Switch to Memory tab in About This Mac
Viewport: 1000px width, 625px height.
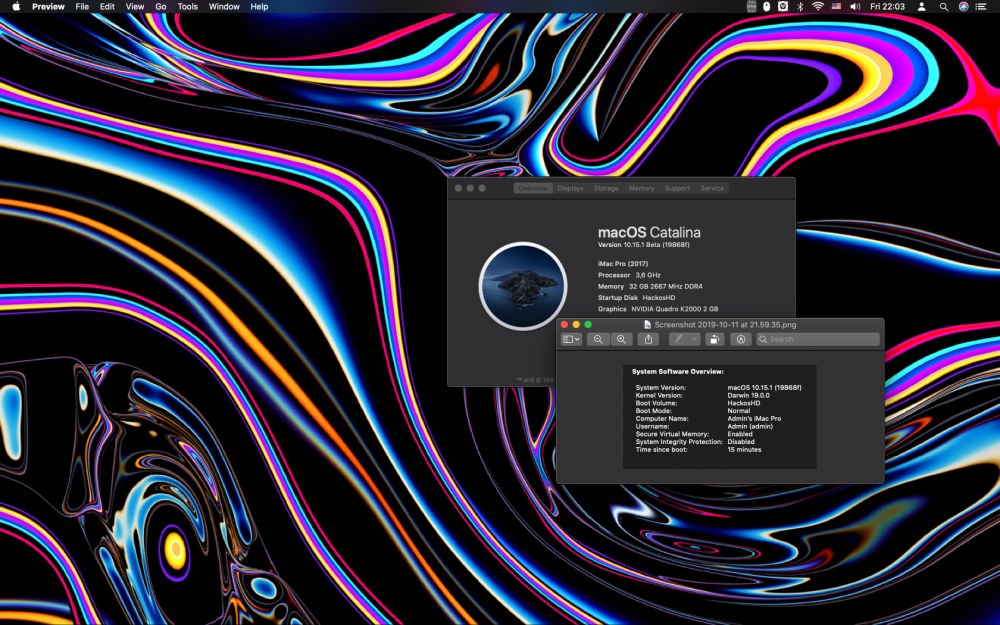(641, 188)
